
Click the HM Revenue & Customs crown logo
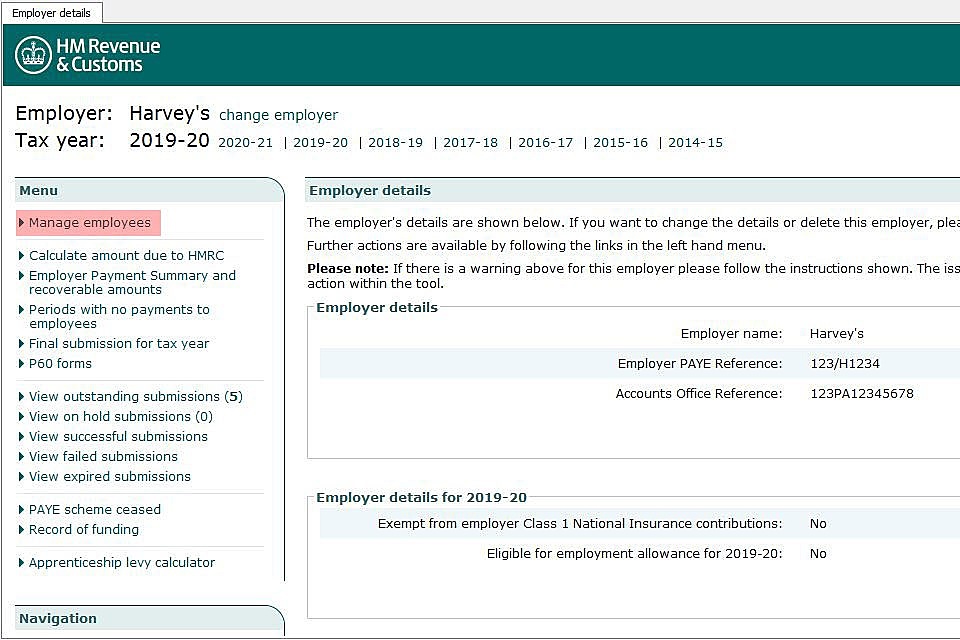point(33,55)
